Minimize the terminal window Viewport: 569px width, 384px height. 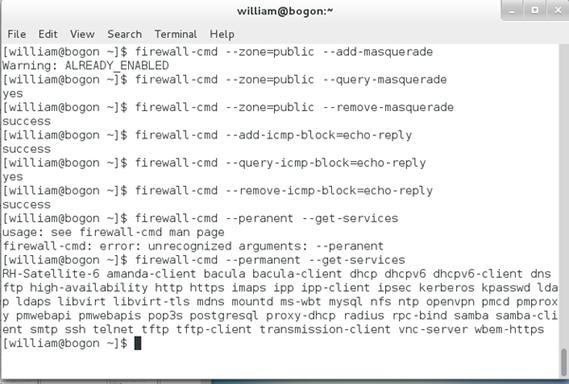pyautogui.click(x=512, y=11)
